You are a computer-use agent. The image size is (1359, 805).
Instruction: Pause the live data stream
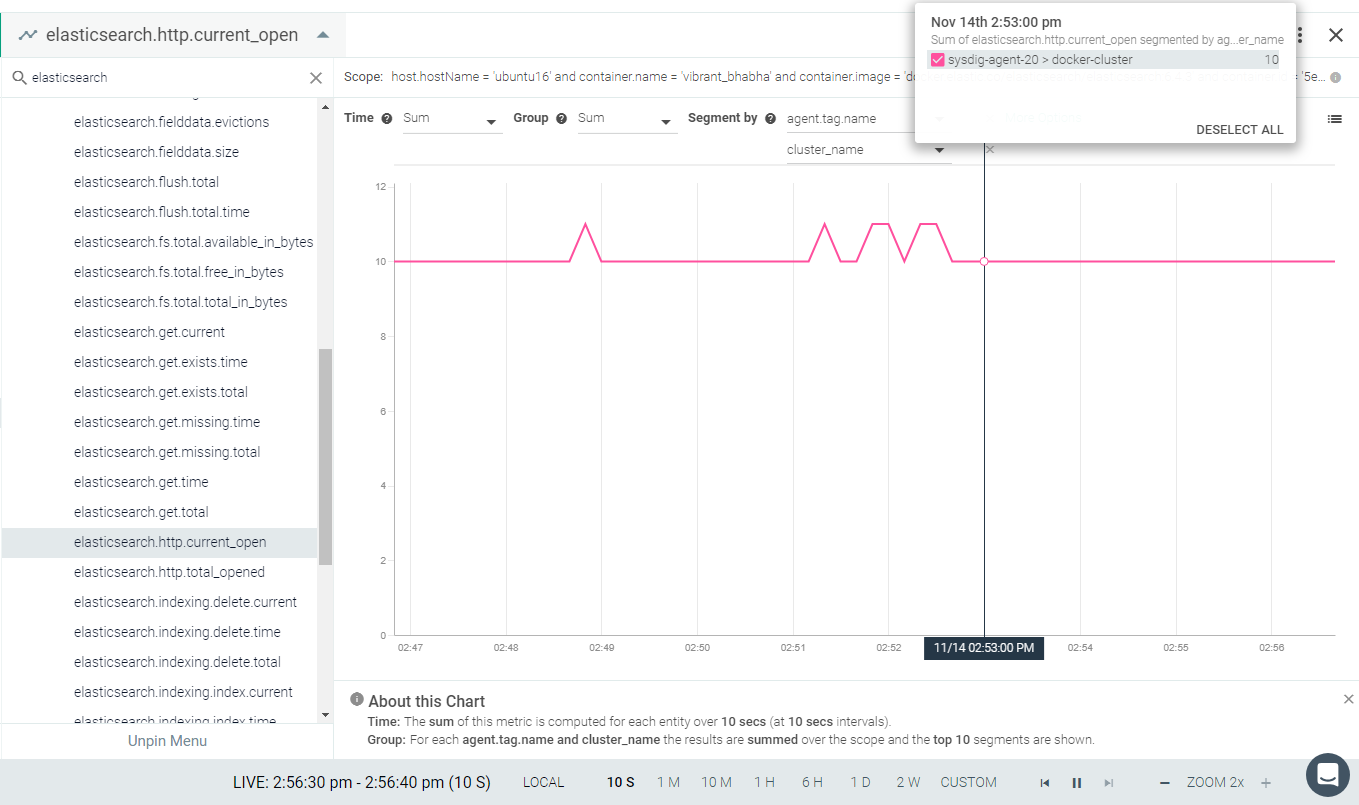[1077, 783]
